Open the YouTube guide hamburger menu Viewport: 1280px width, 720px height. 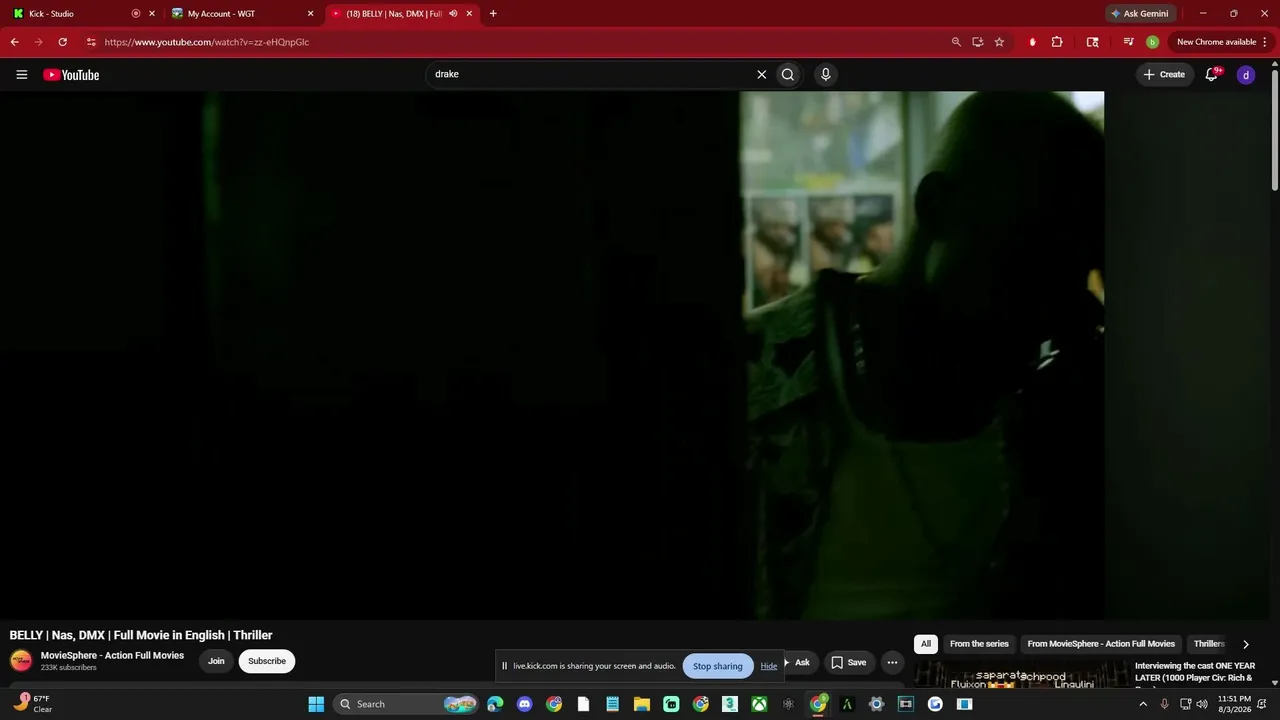(x=22, y=75)
